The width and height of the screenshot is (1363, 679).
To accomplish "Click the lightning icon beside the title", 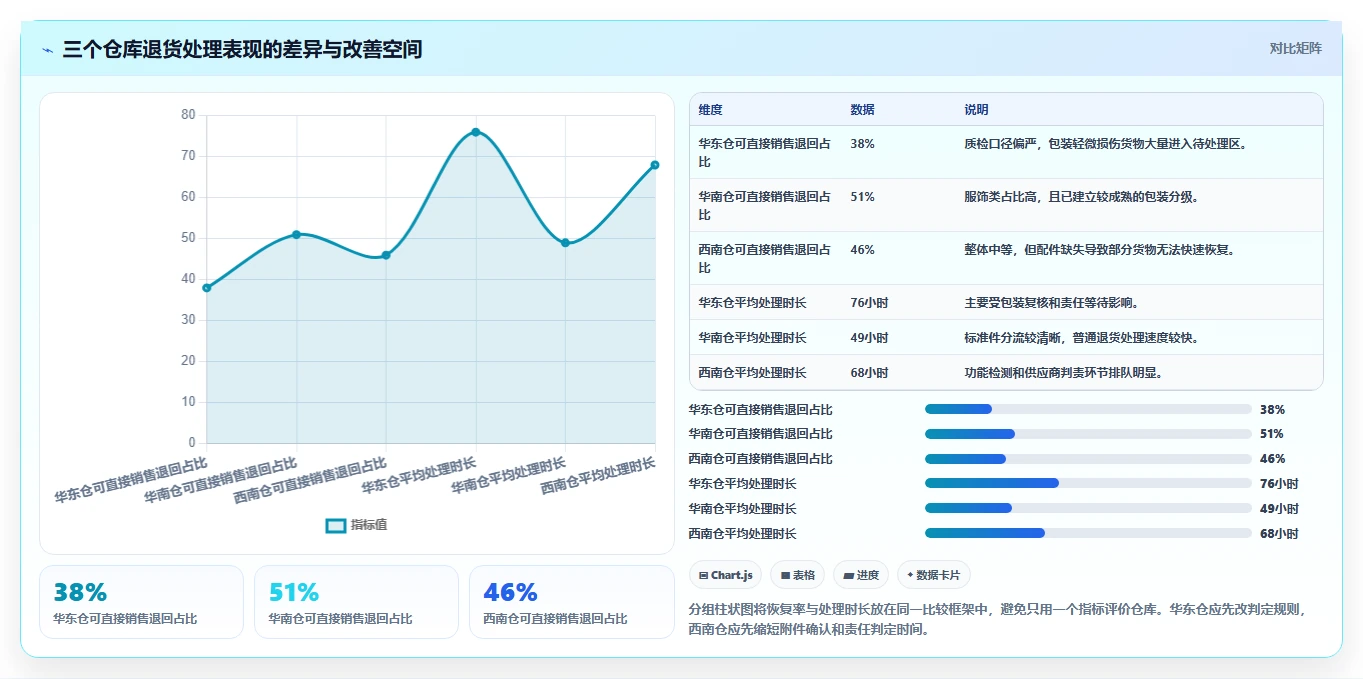I will (47, 50).
